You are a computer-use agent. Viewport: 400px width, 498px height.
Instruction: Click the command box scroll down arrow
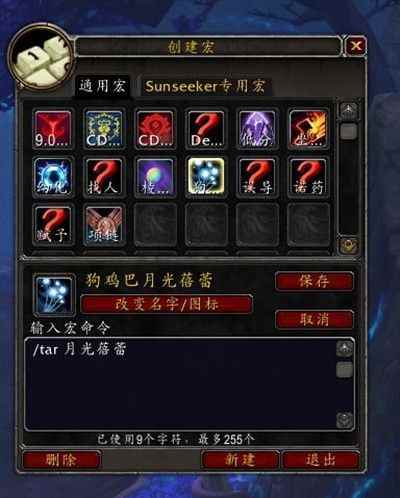[345, 420]
